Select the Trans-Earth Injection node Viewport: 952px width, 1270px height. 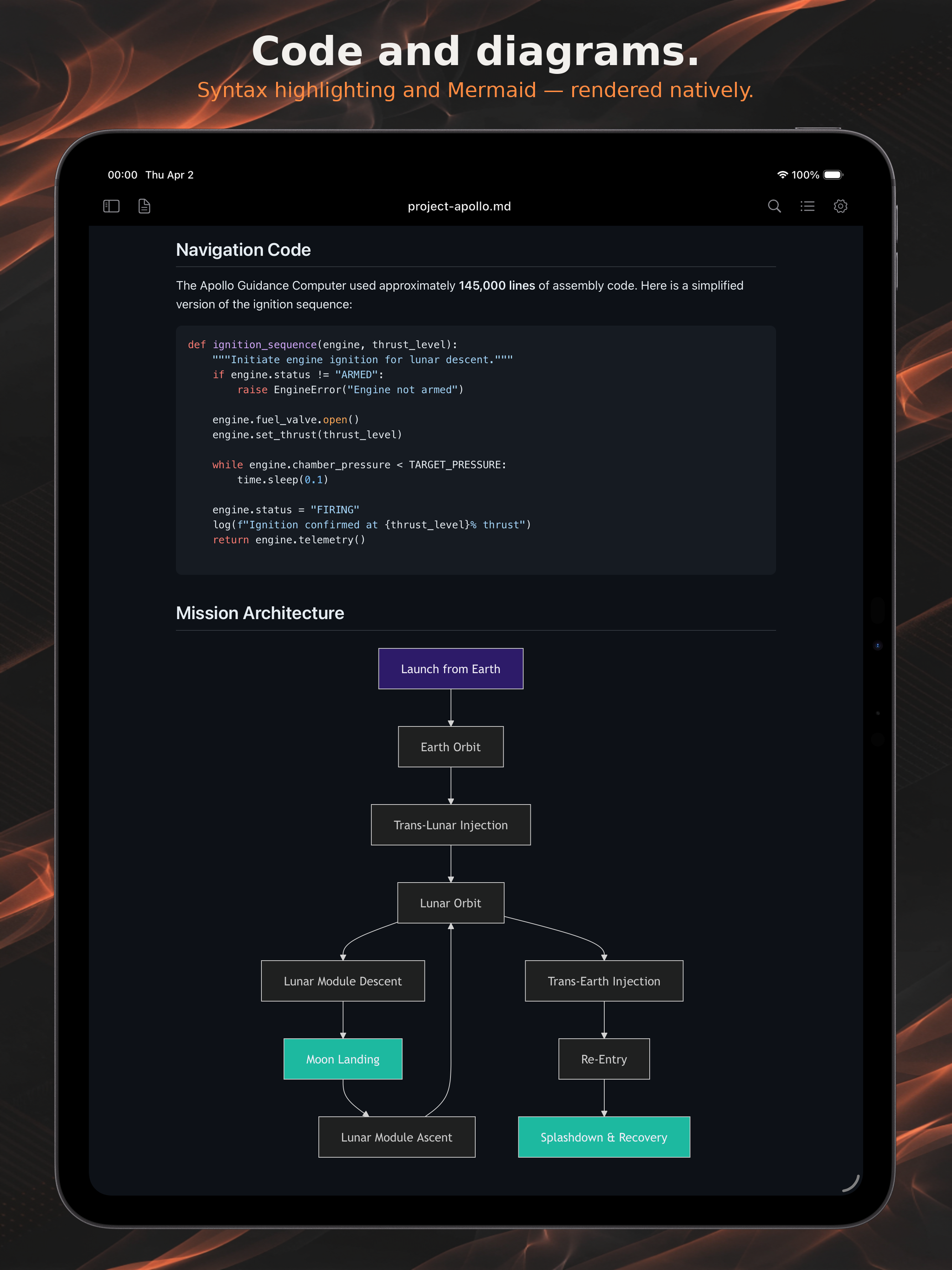tap(604, 981)
